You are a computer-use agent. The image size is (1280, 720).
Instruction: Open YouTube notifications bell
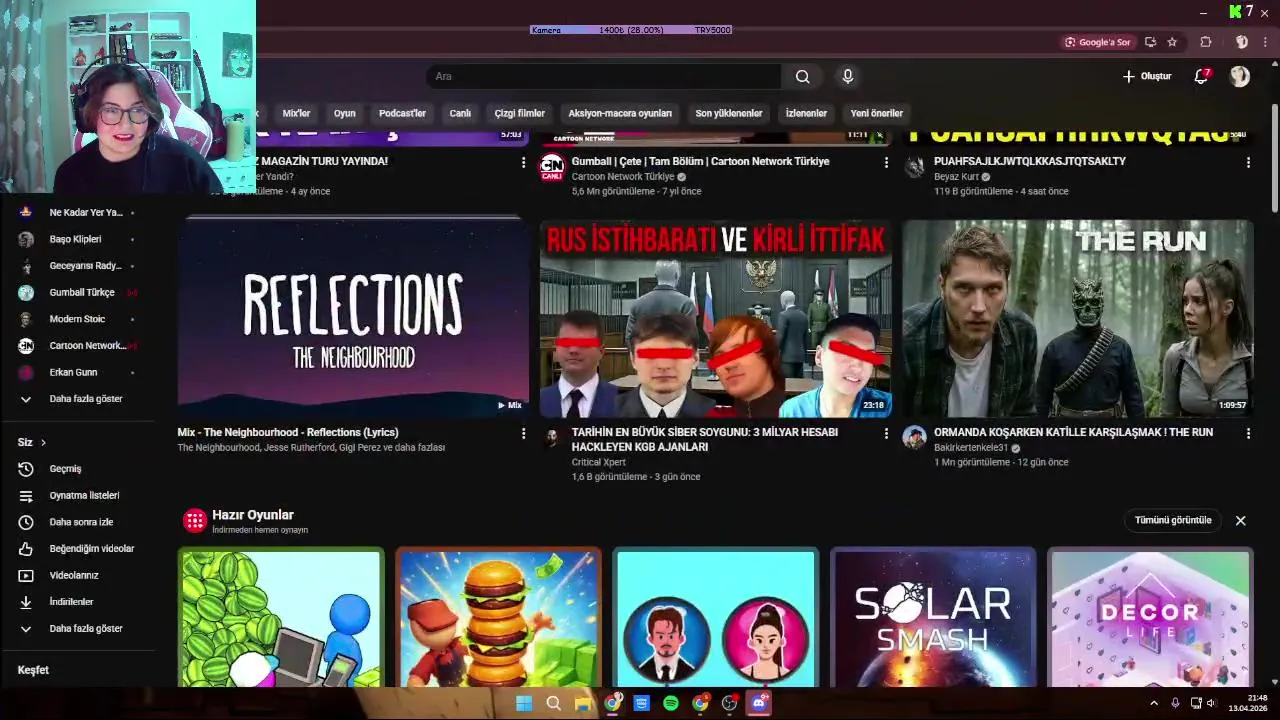(1202, 77)
